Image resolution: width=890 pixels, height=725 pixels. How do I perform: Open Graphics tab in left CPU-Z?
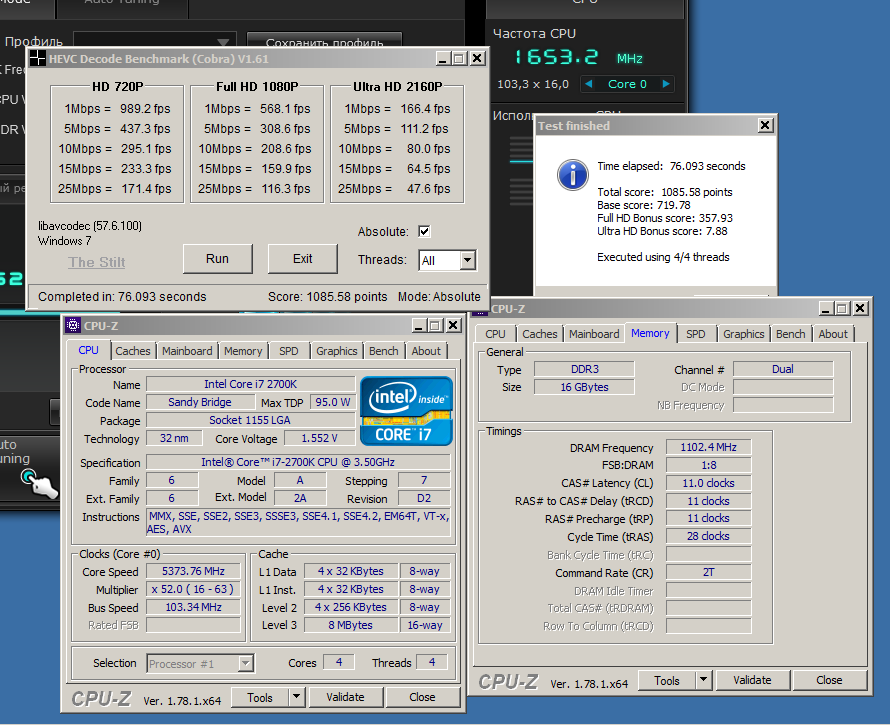337,351
